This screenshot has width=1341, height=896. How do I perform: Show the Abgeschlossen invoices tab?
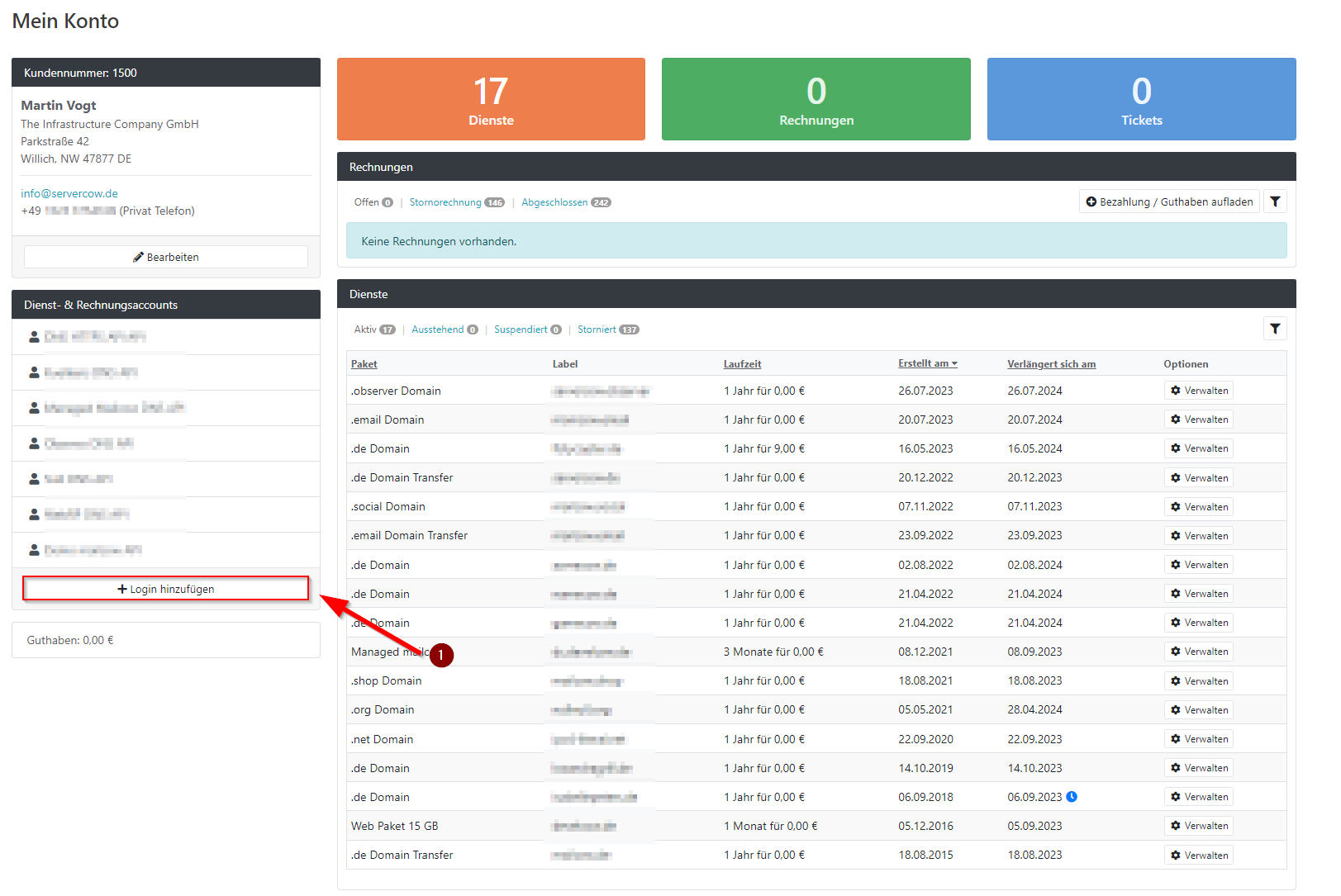566,202
